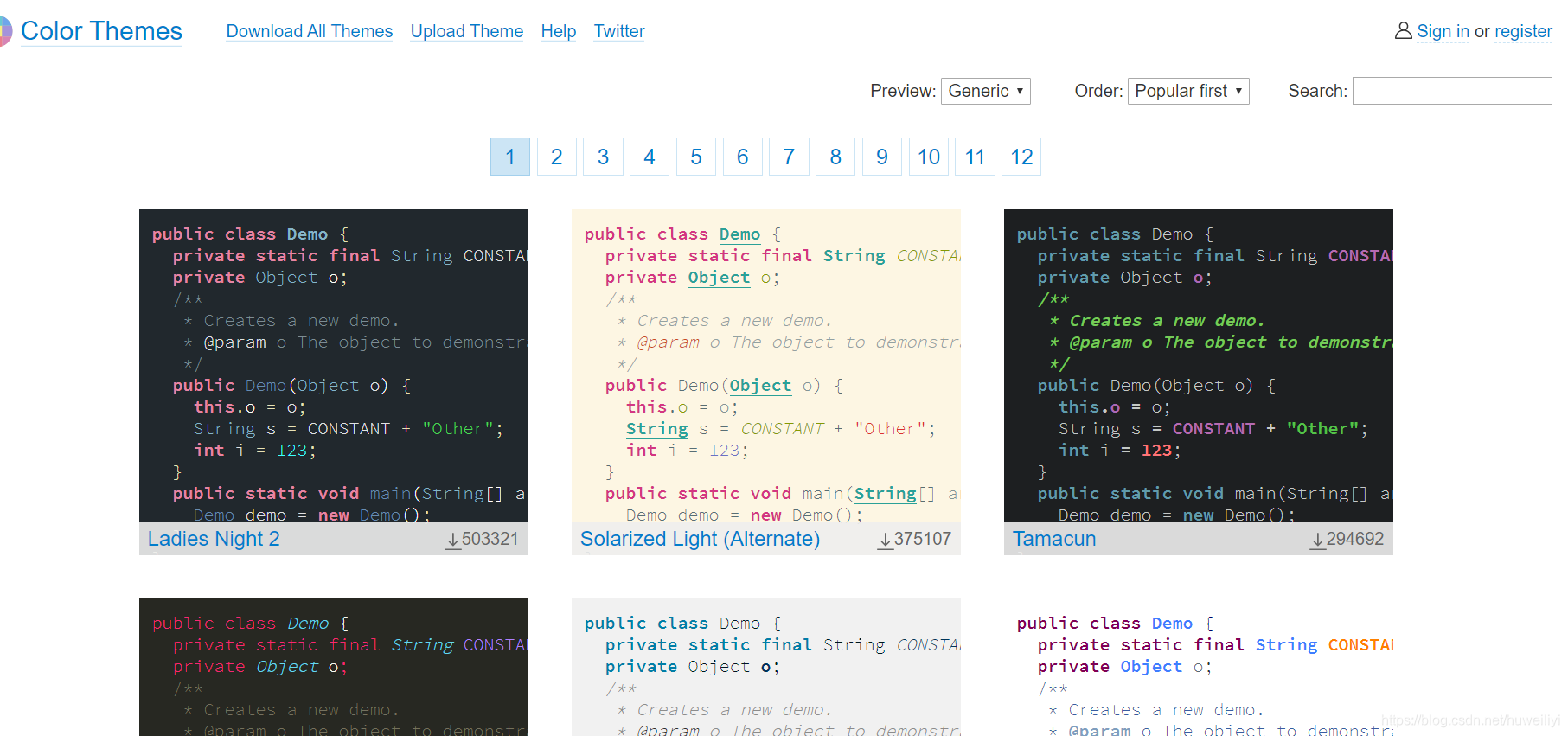This screenshot has width=1568, height=736.
Task: Click the register link
Action: pyautogui.click(x=1523, y=31)
